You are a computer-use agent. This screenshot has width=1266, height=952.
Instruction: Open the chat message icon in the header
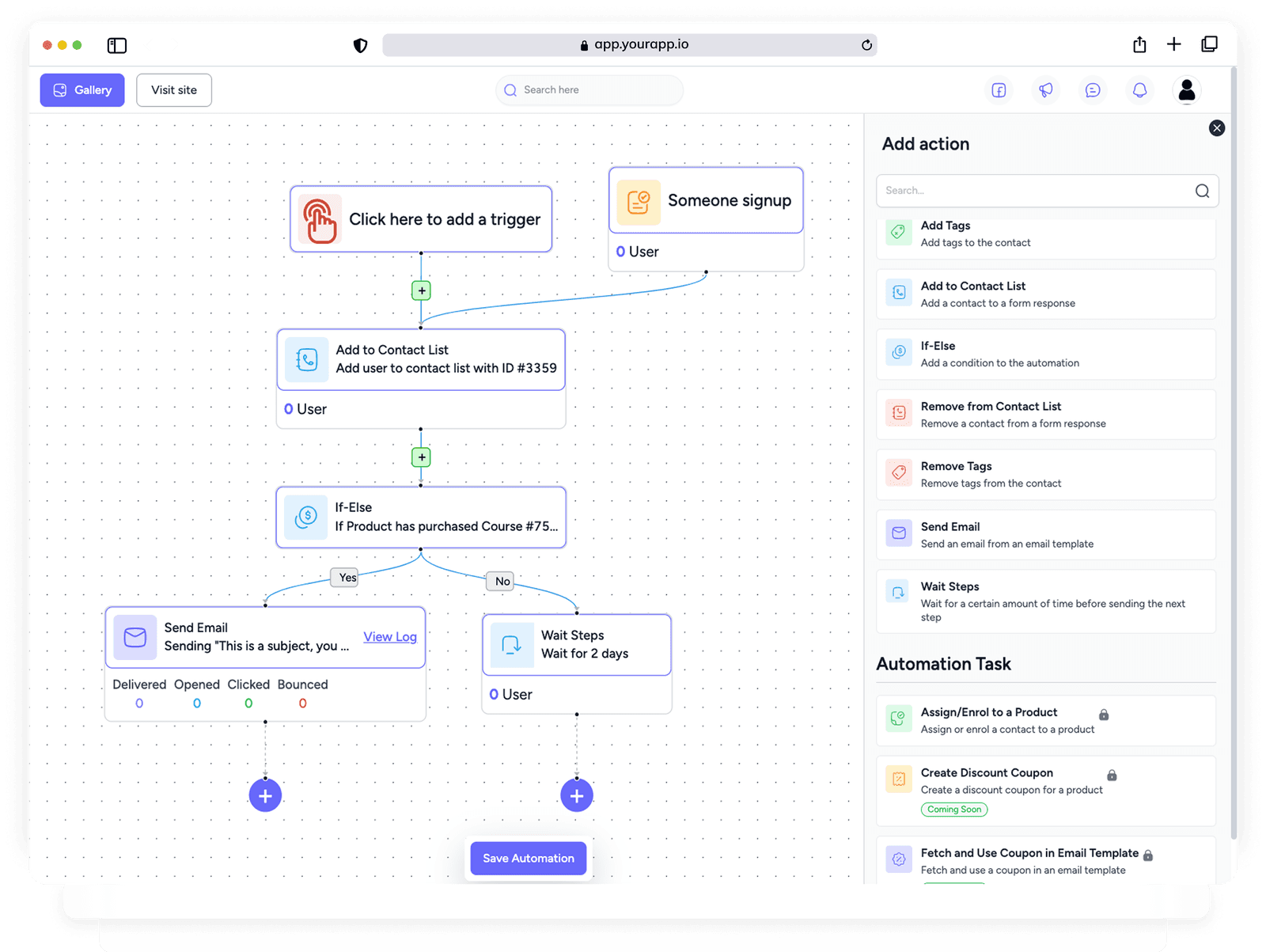coord(1092,90)
